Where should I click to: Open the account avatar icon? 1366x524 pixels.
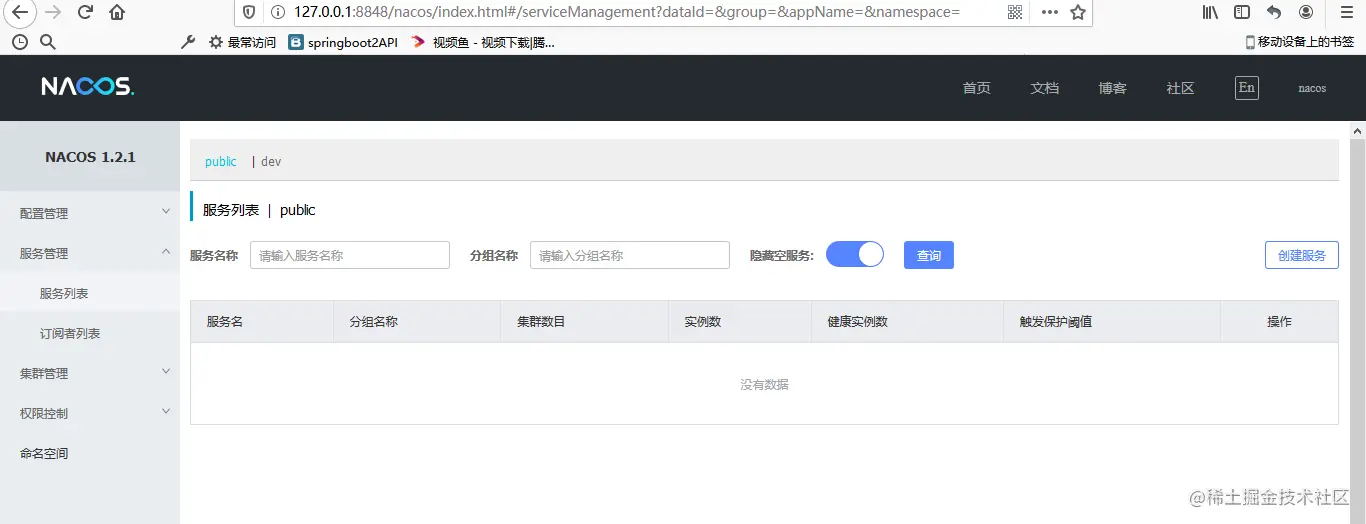point(1306,12)
